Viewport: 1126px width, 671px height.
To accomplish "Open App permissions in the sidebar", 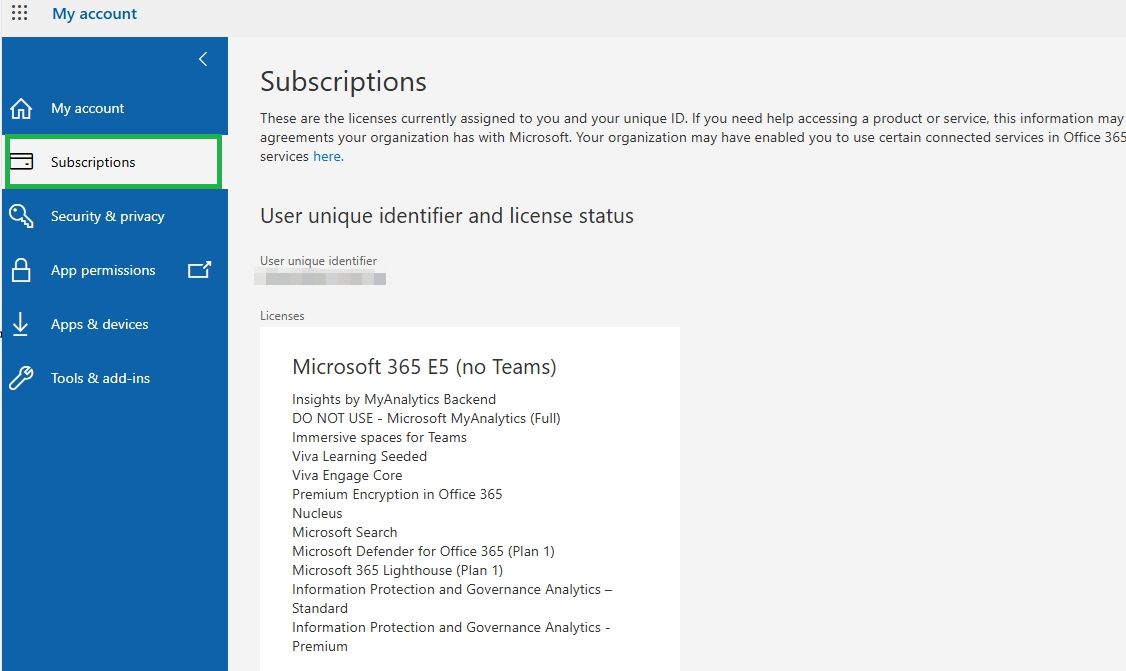I will point(103,270).
